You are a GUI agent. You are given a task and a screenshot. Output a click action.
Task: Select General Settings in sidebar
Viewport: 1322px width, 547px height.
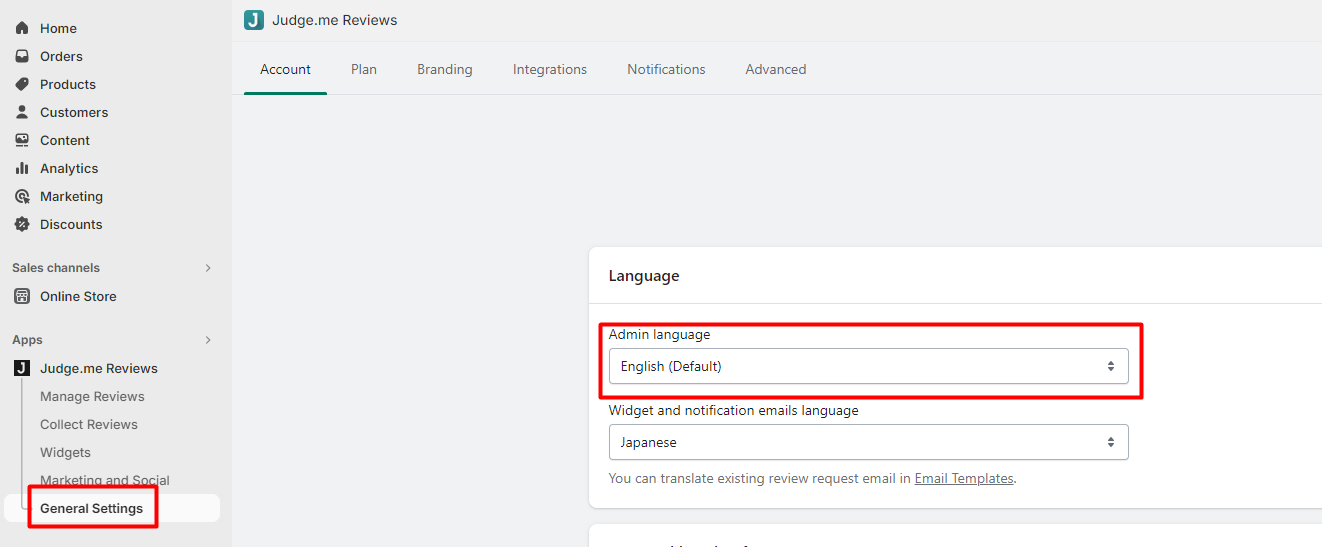click(92, 508)
